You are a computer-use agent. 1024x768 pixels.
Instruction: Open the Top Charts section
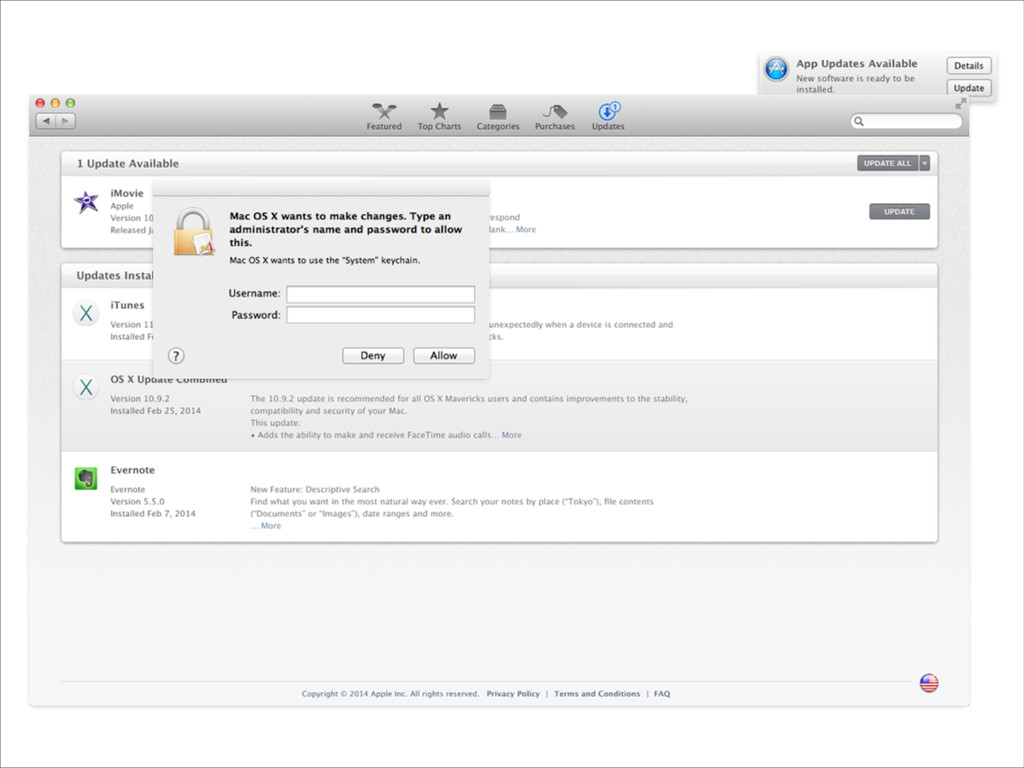point(440,117)
